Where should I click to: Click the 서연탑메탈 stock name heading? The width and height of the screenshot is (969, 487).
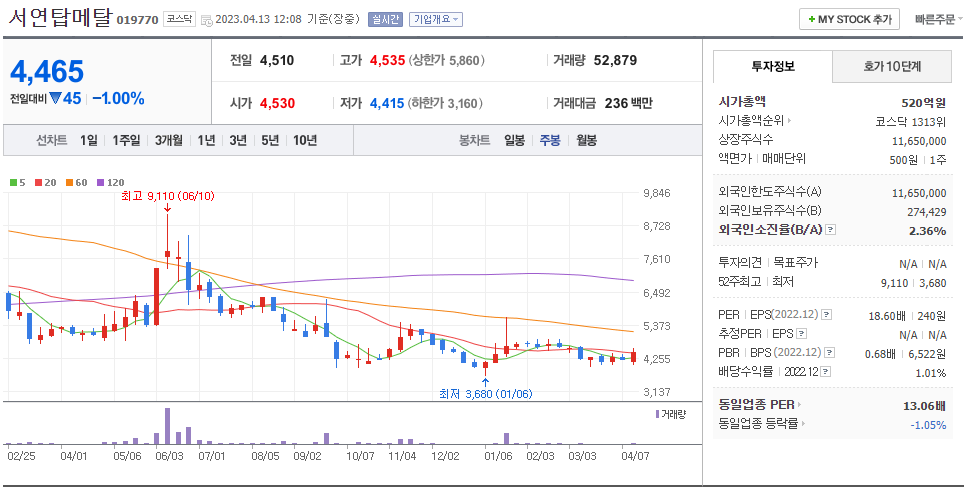[x=60, y=17]
